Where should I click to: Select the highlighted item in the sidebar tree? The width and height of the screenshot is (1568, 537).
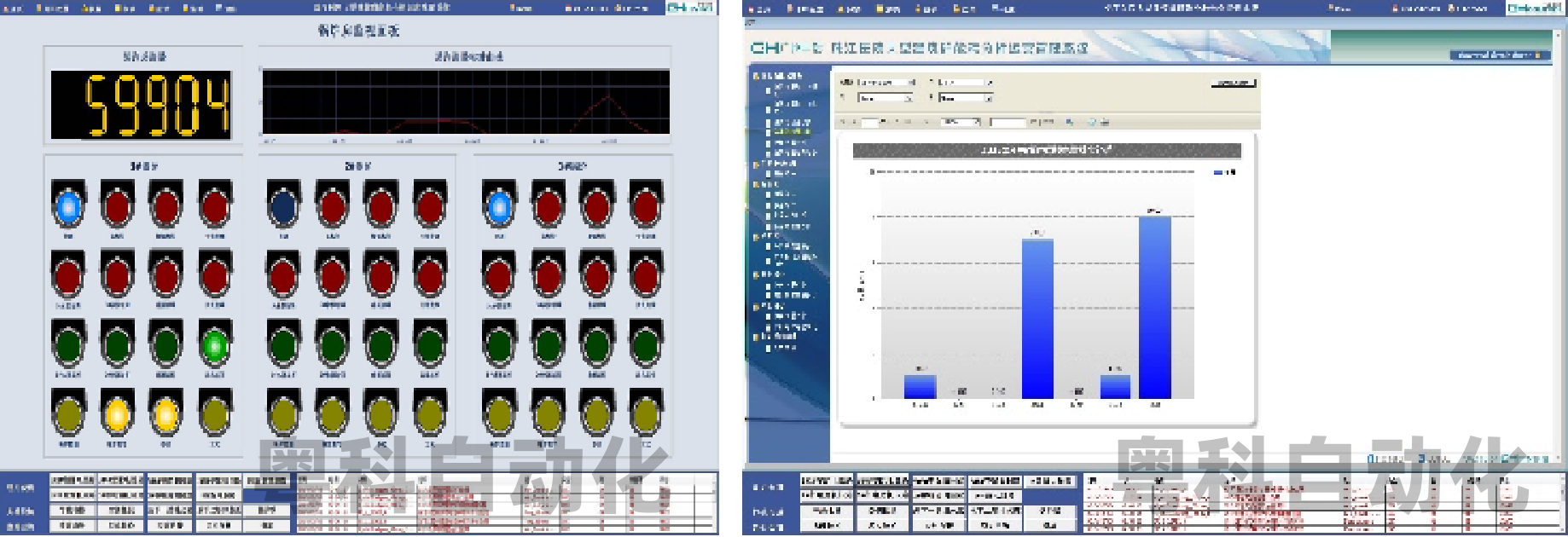click(793, 132)
